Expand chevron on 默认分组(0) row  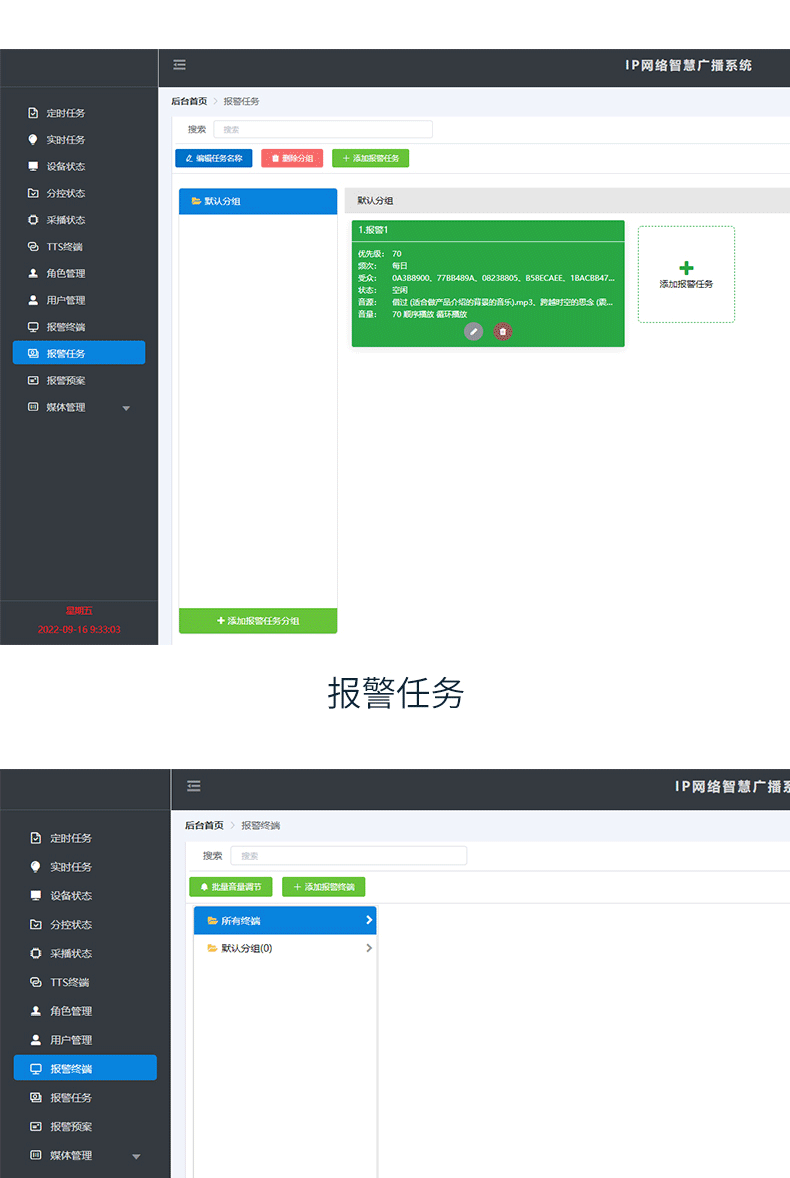[x=369, y=948]
